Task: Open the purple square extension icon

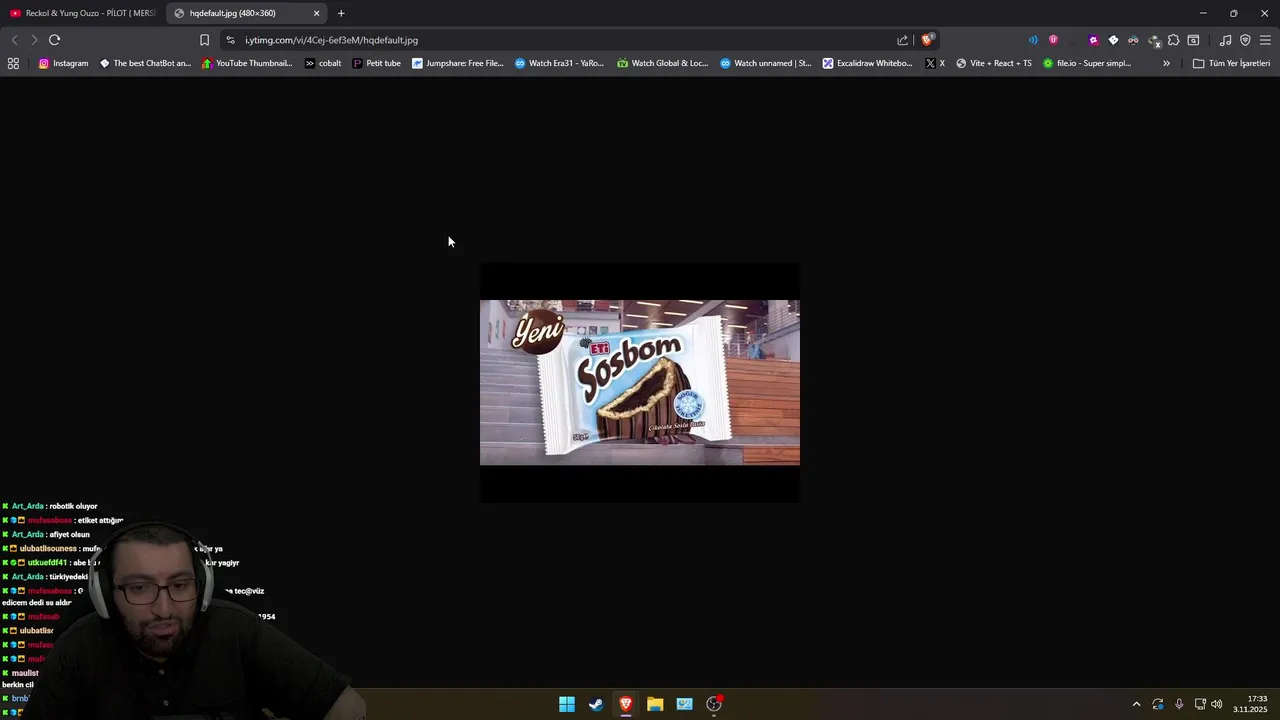Action: coord(1093,40)
